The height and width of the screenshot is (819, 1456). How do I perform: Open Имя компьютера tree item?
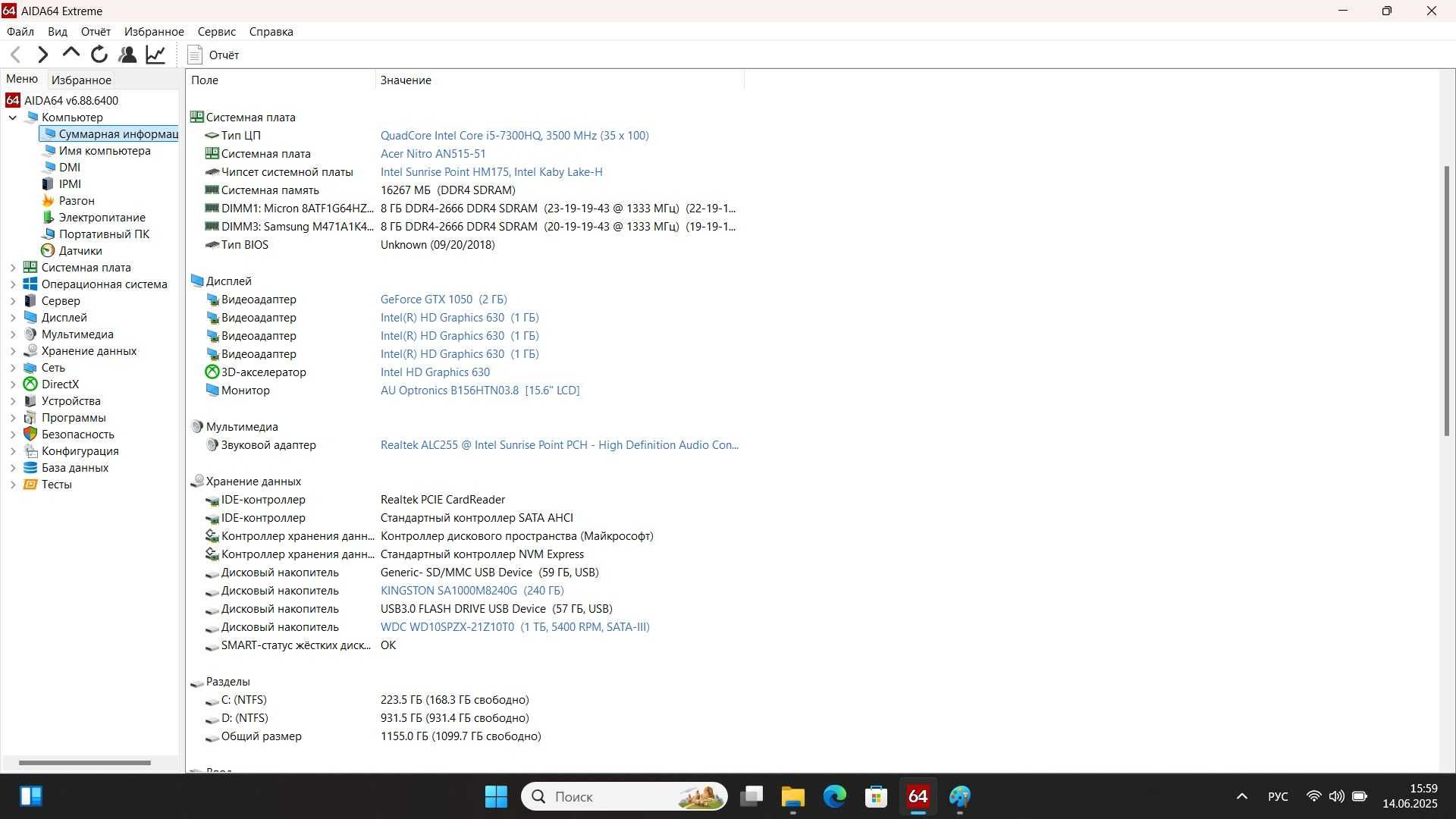point(96,150)
